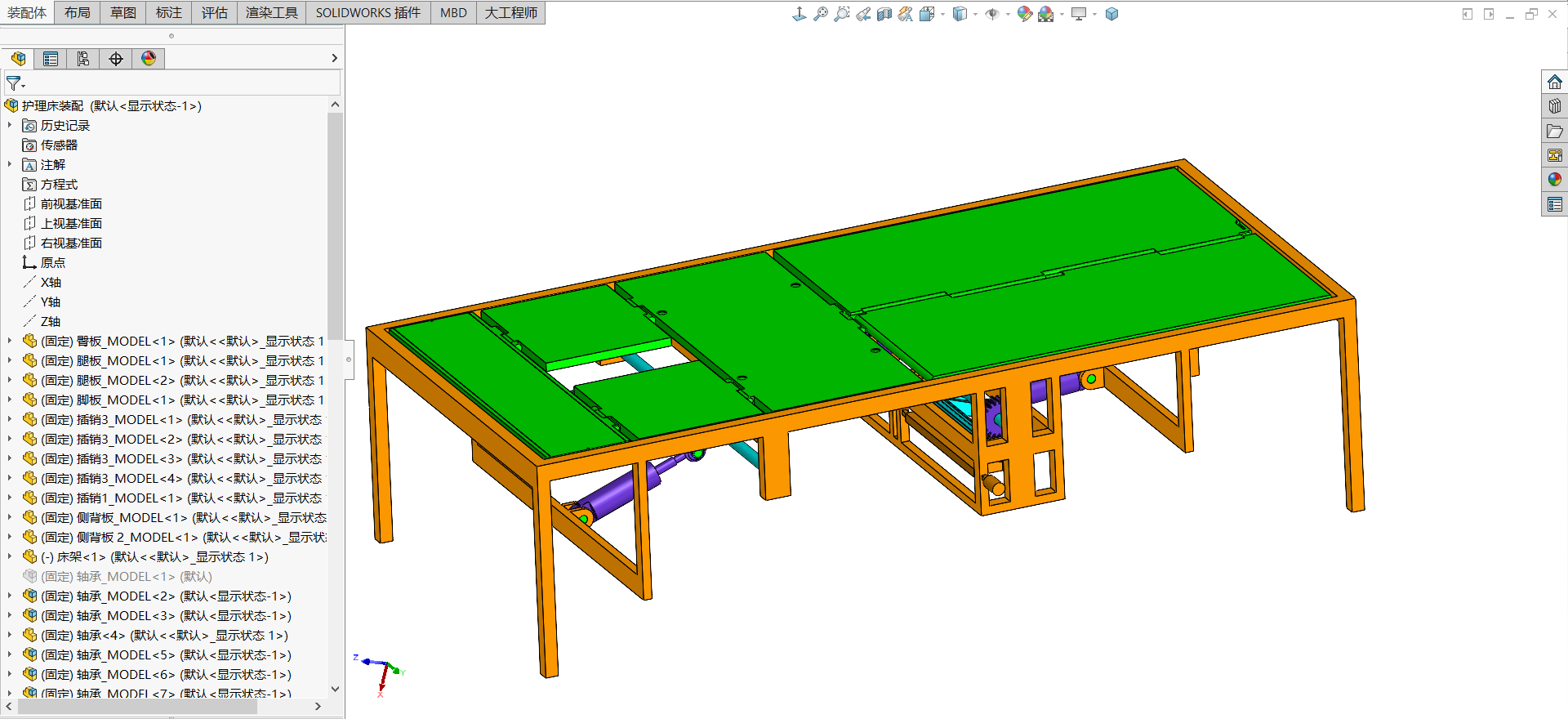Expand the 臀板_MODEL<1> component node
Image resolution: width=1568 pixels, height=719 pixels.
click(x=10, y=341)
